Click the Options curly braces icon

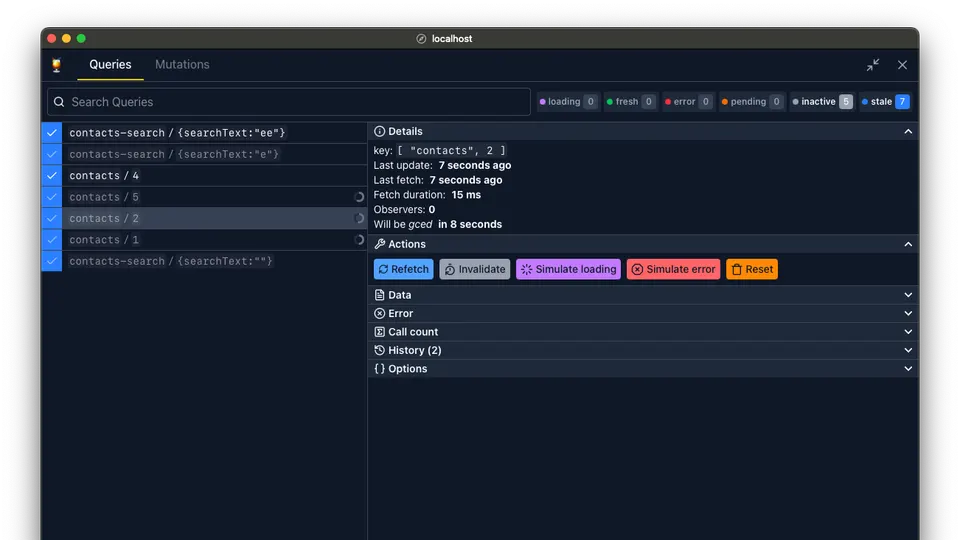pyautogui.click(x=380, y=368)
